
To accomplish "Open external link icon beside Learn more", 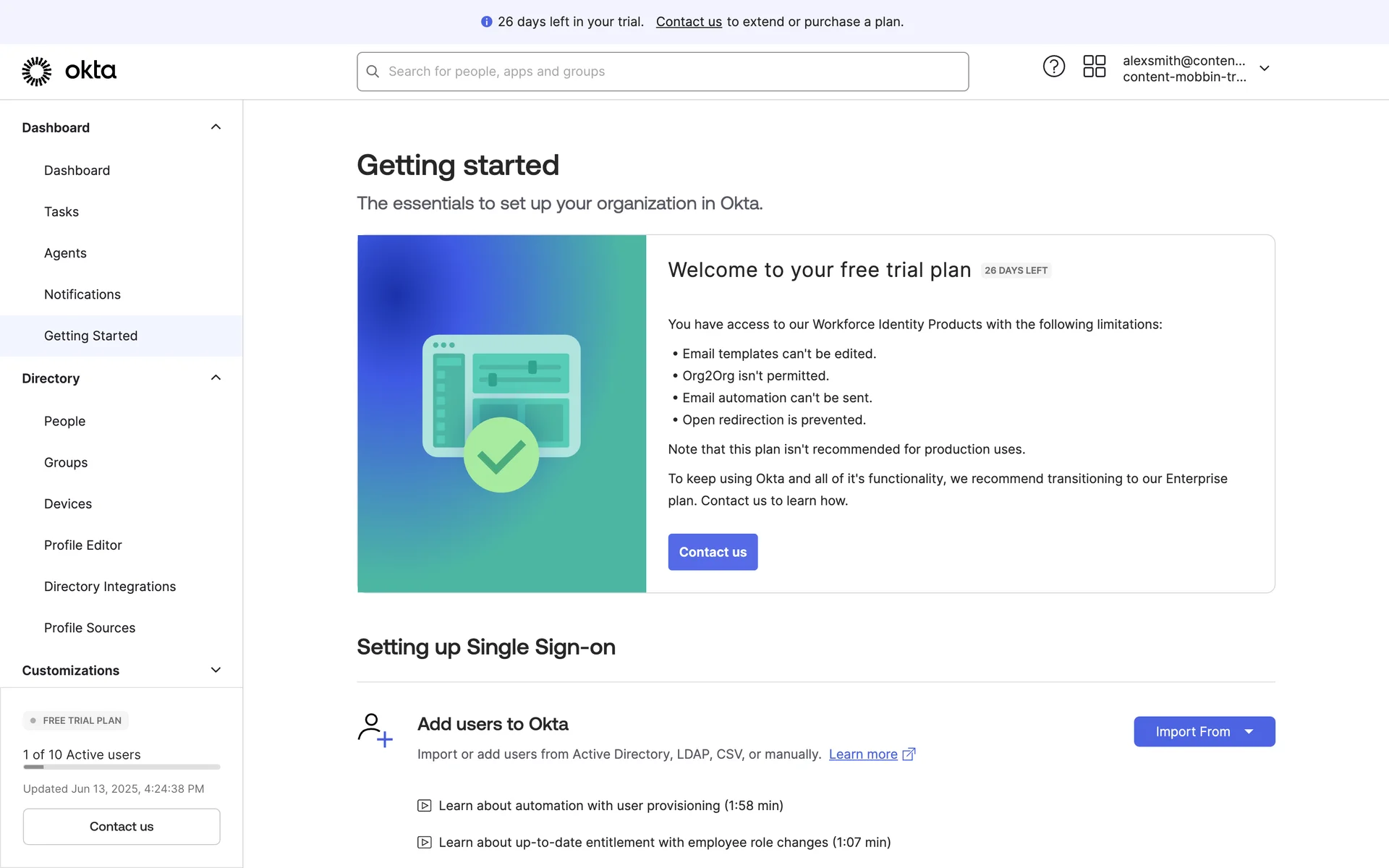I will [909, 754].
